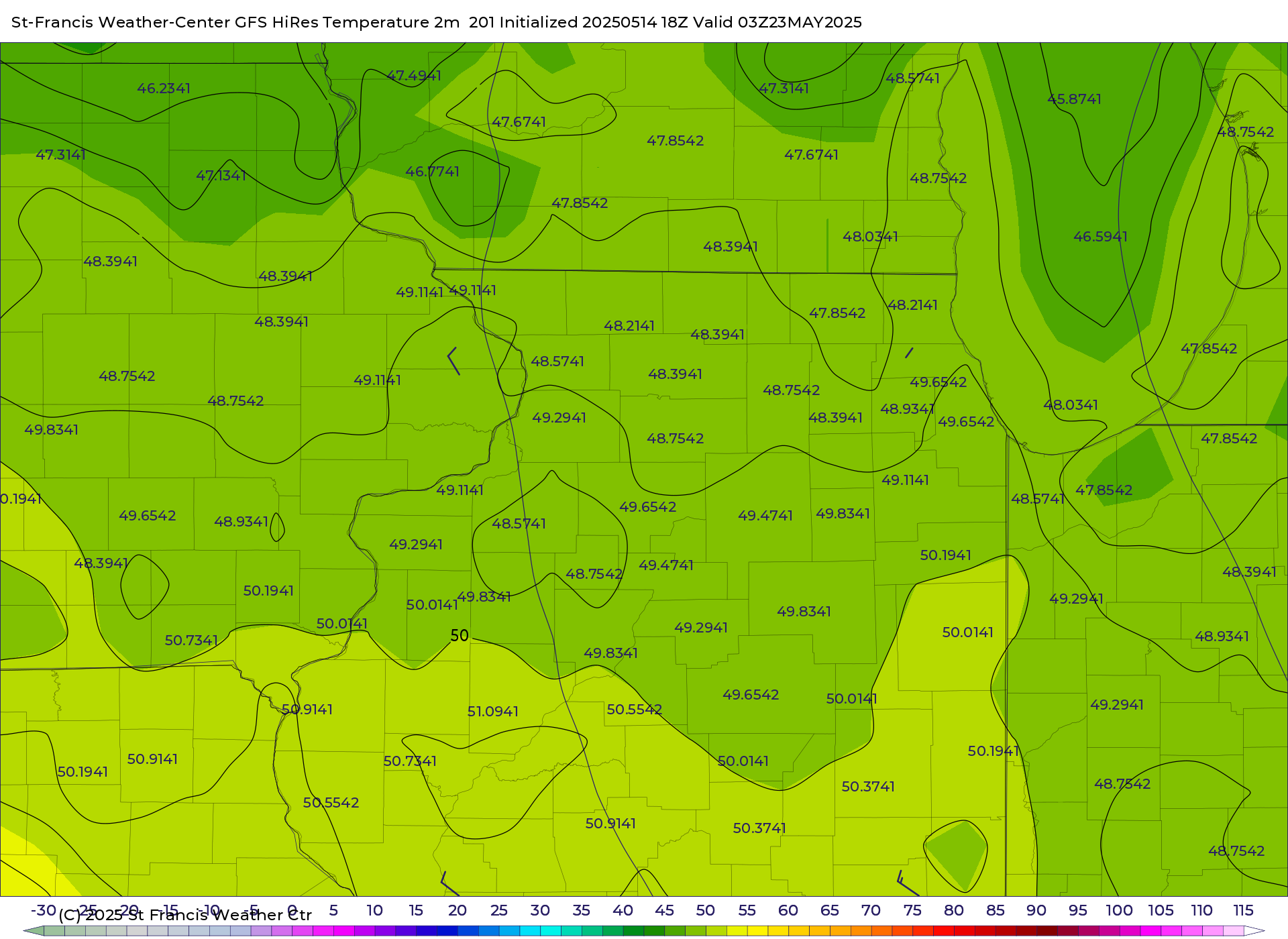This screenshot has height=939, width=1288.
Task: Click the 46.7741 temperature value
Action: click(432, 172)
